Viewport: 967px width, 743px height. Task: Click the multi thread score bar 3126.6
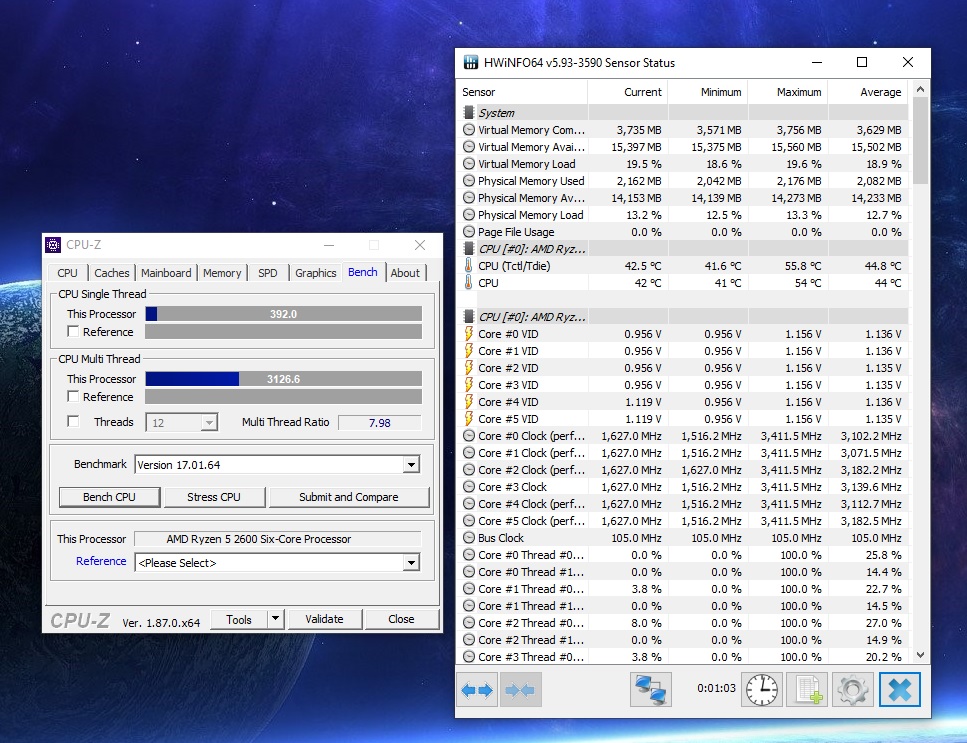point(284,379)
